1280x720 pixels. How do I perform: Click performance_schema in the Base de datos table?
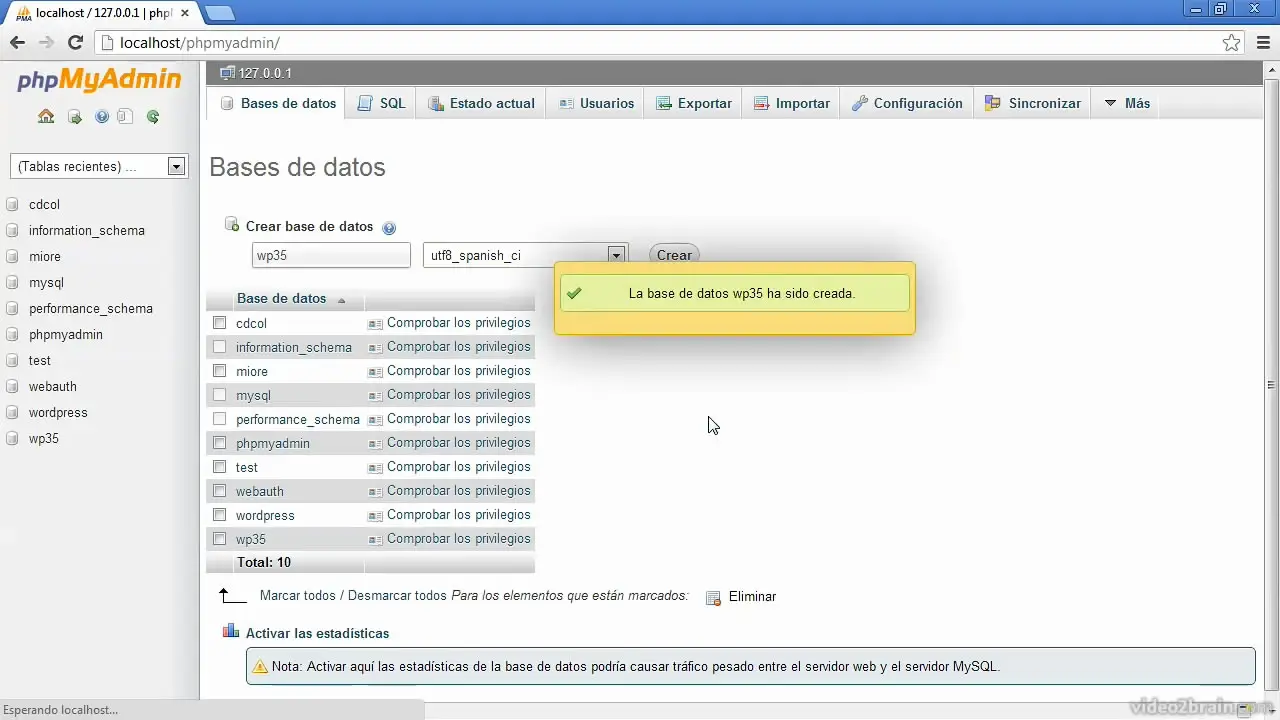(x=298, y=420)
